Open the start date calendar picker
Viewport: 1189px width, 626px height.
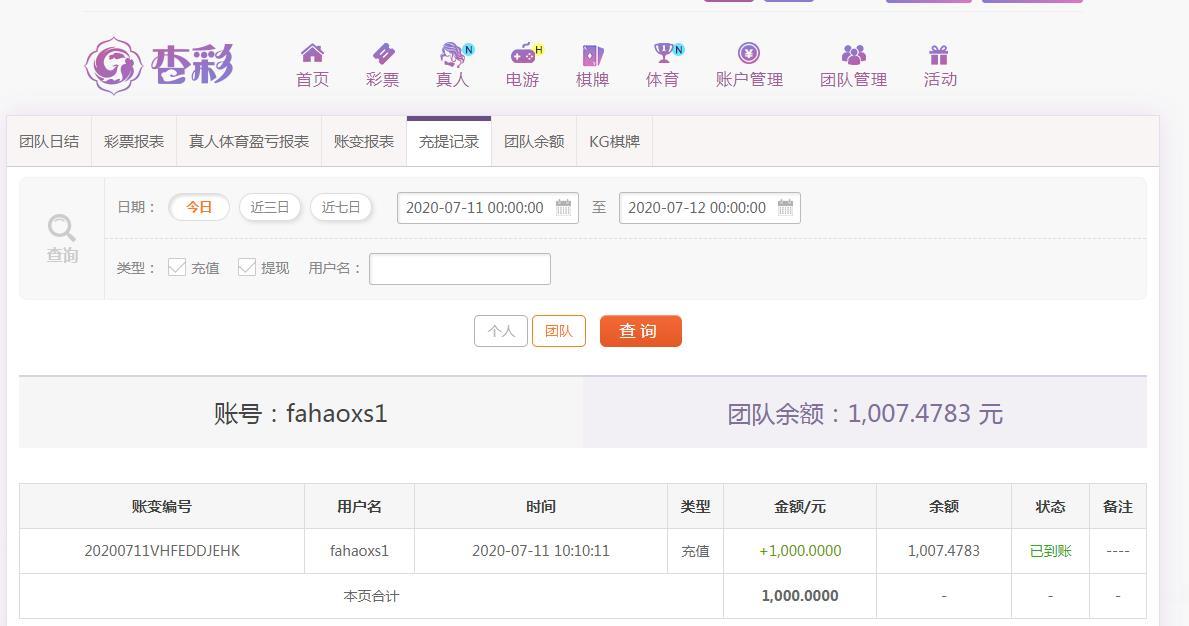563,207
